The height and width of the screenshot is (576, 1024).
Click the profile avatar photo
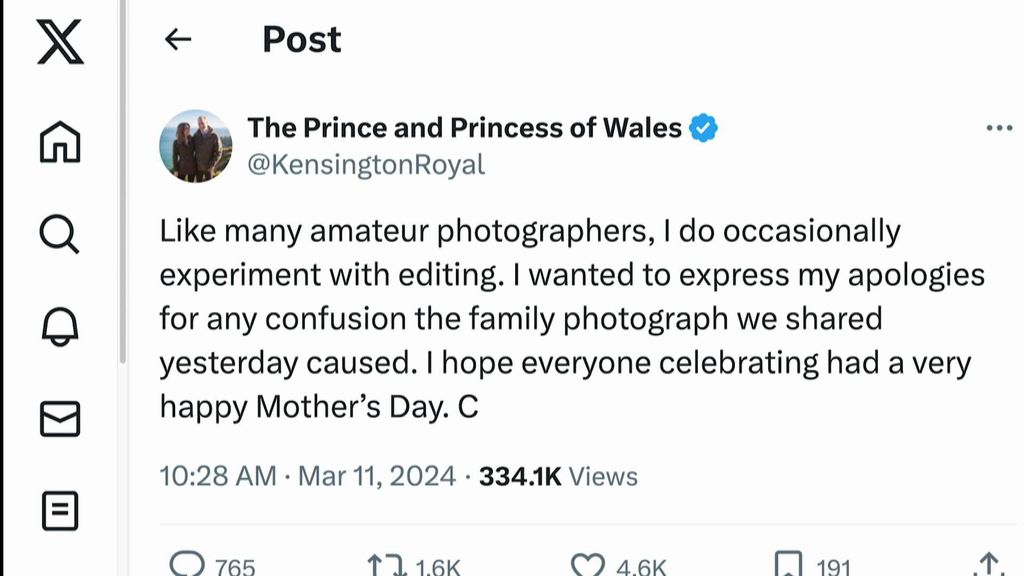pos(195,146)
